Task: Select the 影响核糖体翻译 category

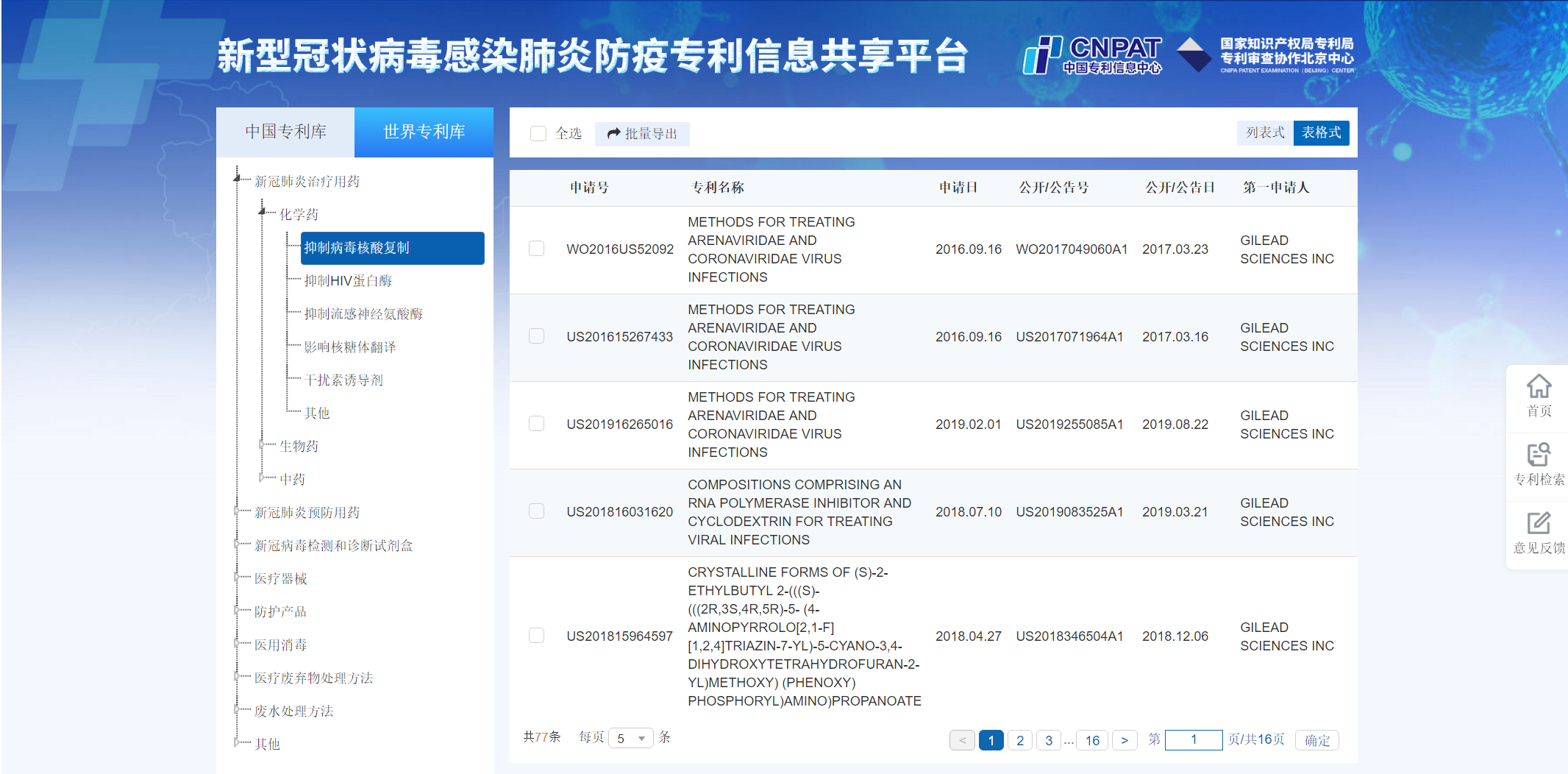Action: pyautogui.click(x=350, y=347)
